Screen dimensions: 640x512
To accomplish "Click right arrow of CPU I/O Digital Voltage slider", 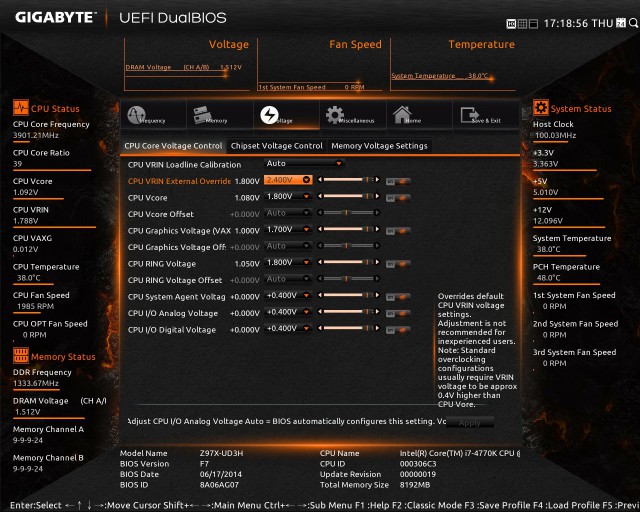I will coord(377,328).
